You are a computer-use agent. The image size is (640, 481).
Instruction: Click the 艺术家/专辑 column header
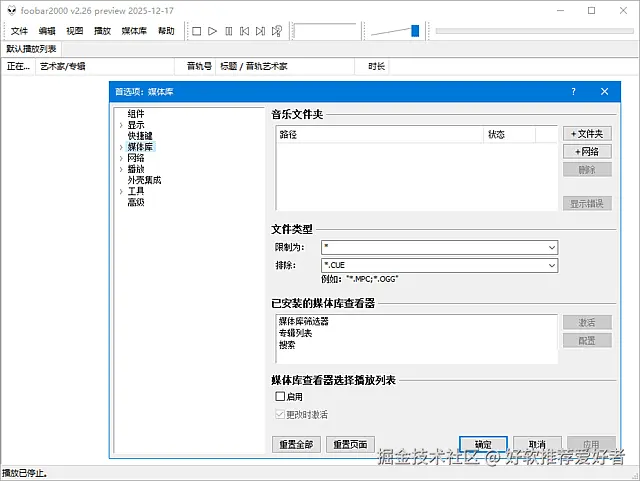105,66
